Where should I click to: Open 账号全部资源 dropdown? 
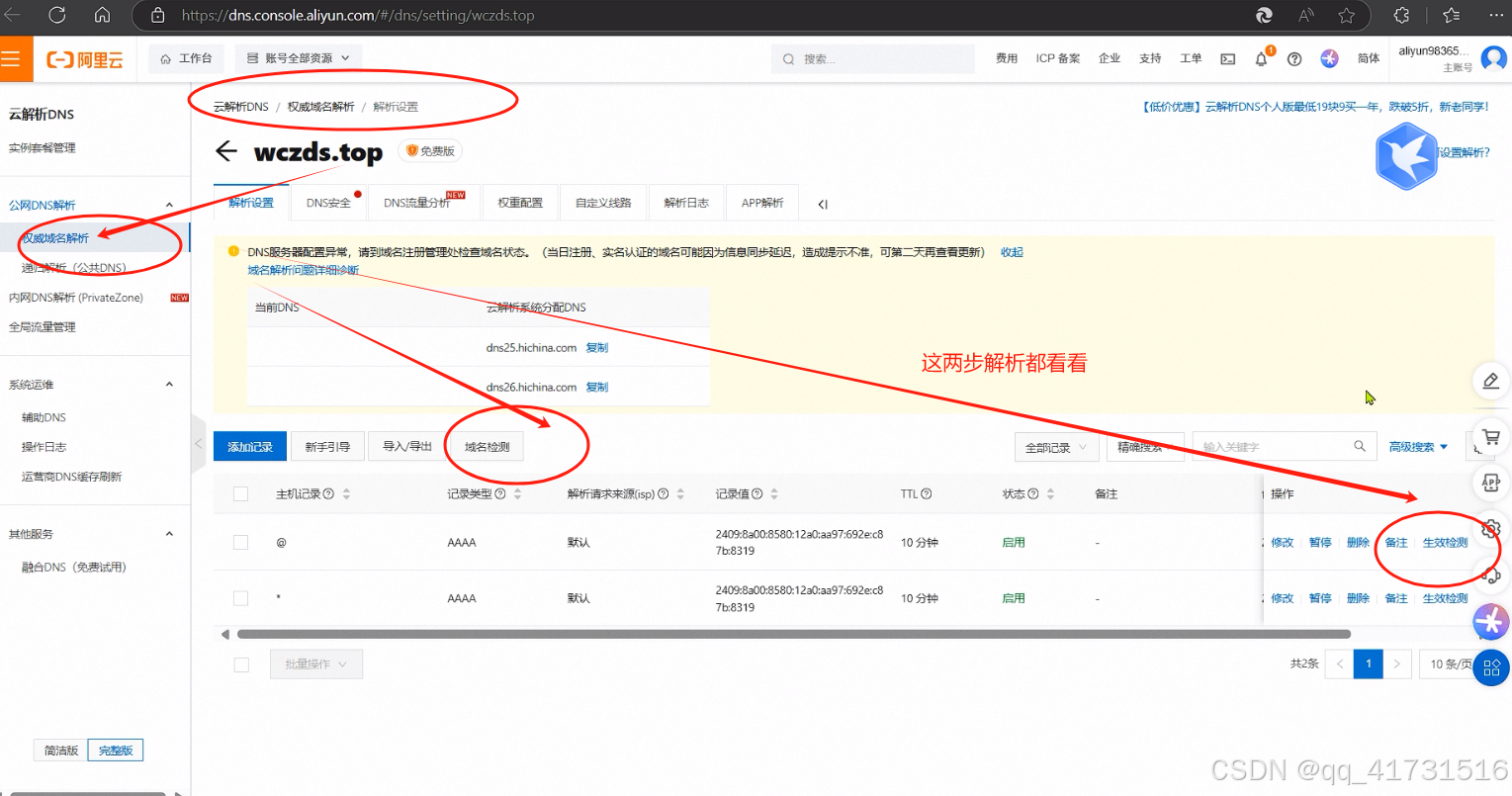[298, 58]
